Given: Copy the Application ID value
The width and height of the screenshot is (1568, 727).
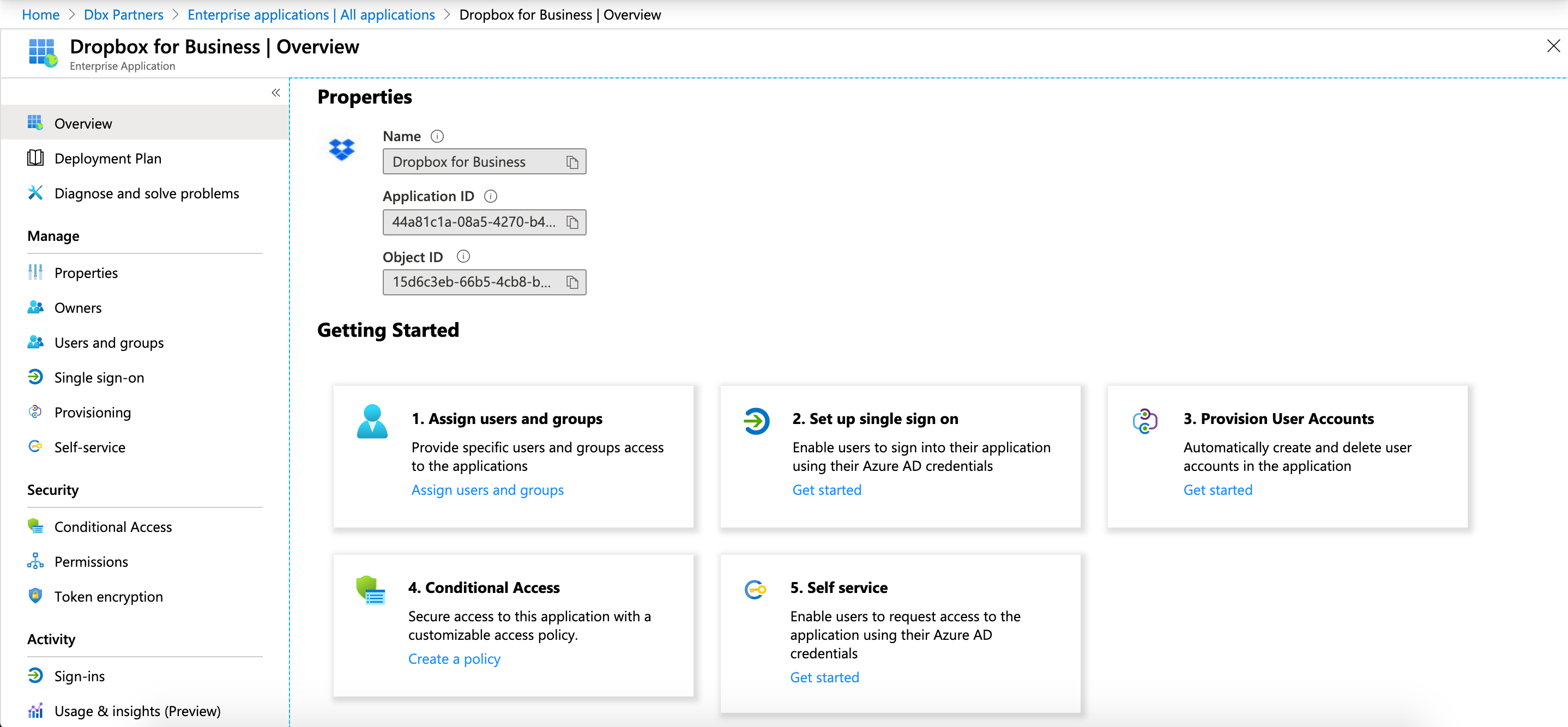Looking at the screenshot, I should click(x=572, y=222).
